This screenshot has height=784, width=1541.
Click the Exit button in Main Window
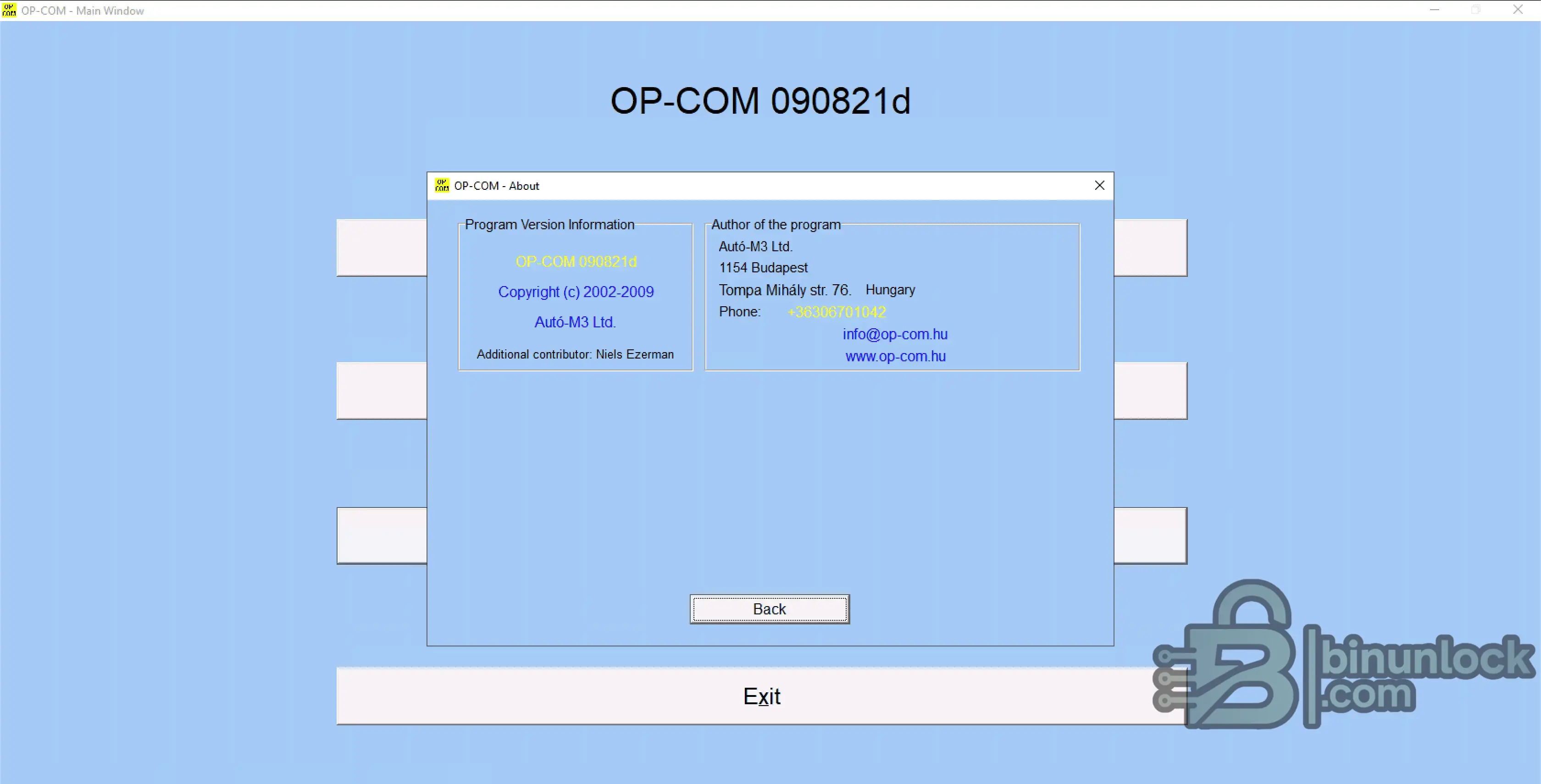point(761,696)
